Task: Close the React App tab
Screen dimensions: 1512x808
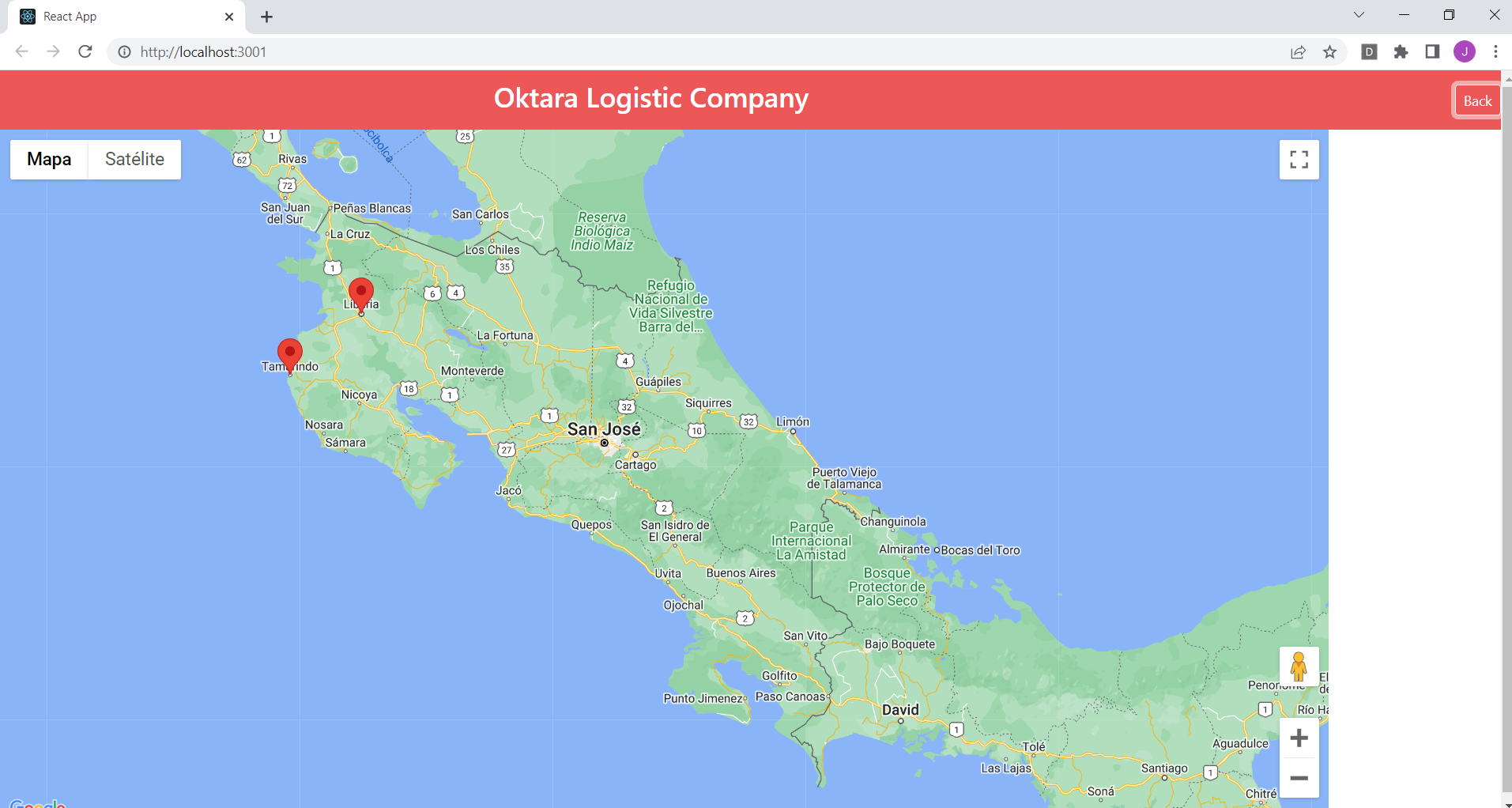Action: pyautogui.click(x=229, y=17)
